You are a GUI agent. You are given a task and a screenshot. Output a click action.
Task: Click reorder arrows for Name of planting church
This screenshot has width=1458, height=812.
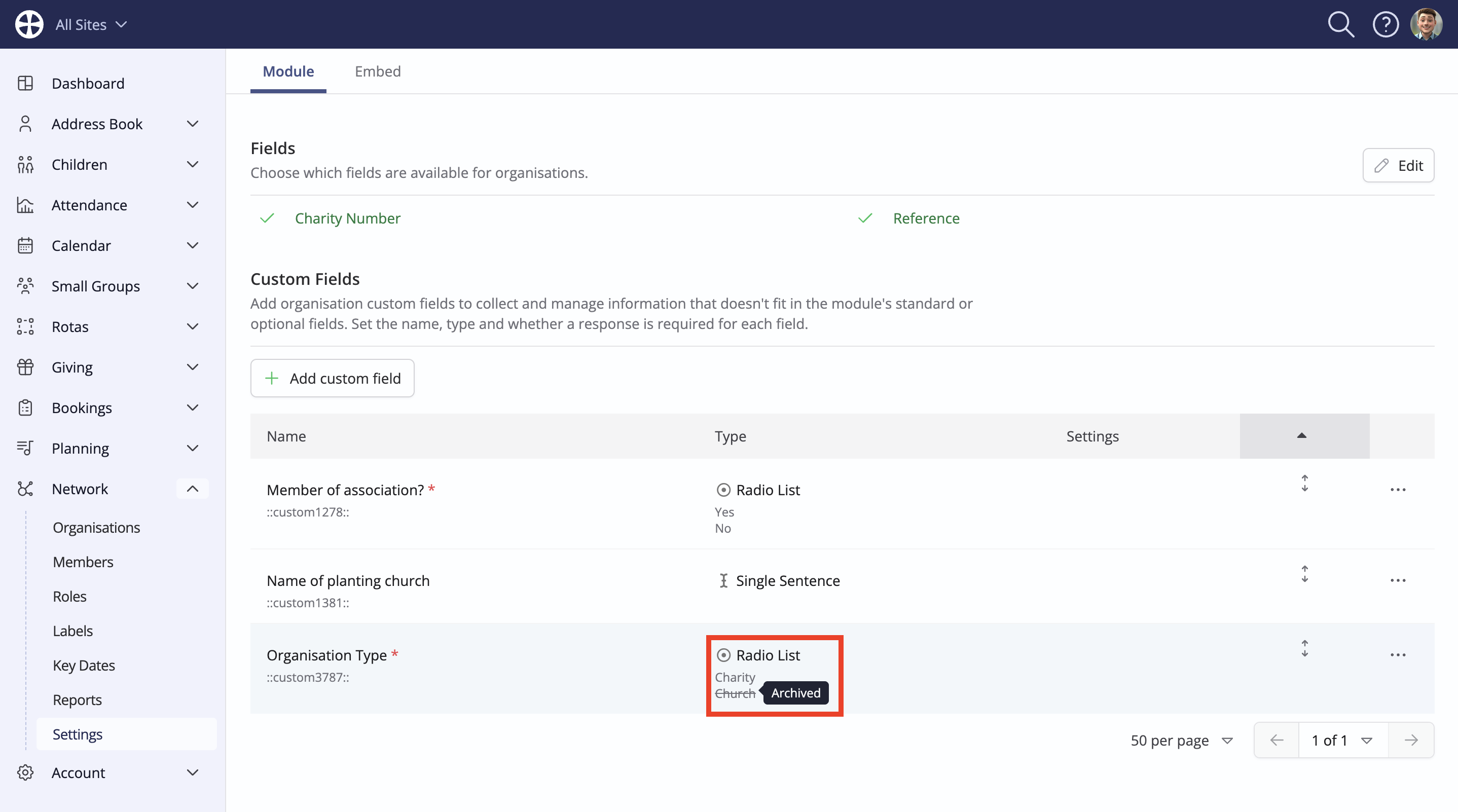[1304, 574]
